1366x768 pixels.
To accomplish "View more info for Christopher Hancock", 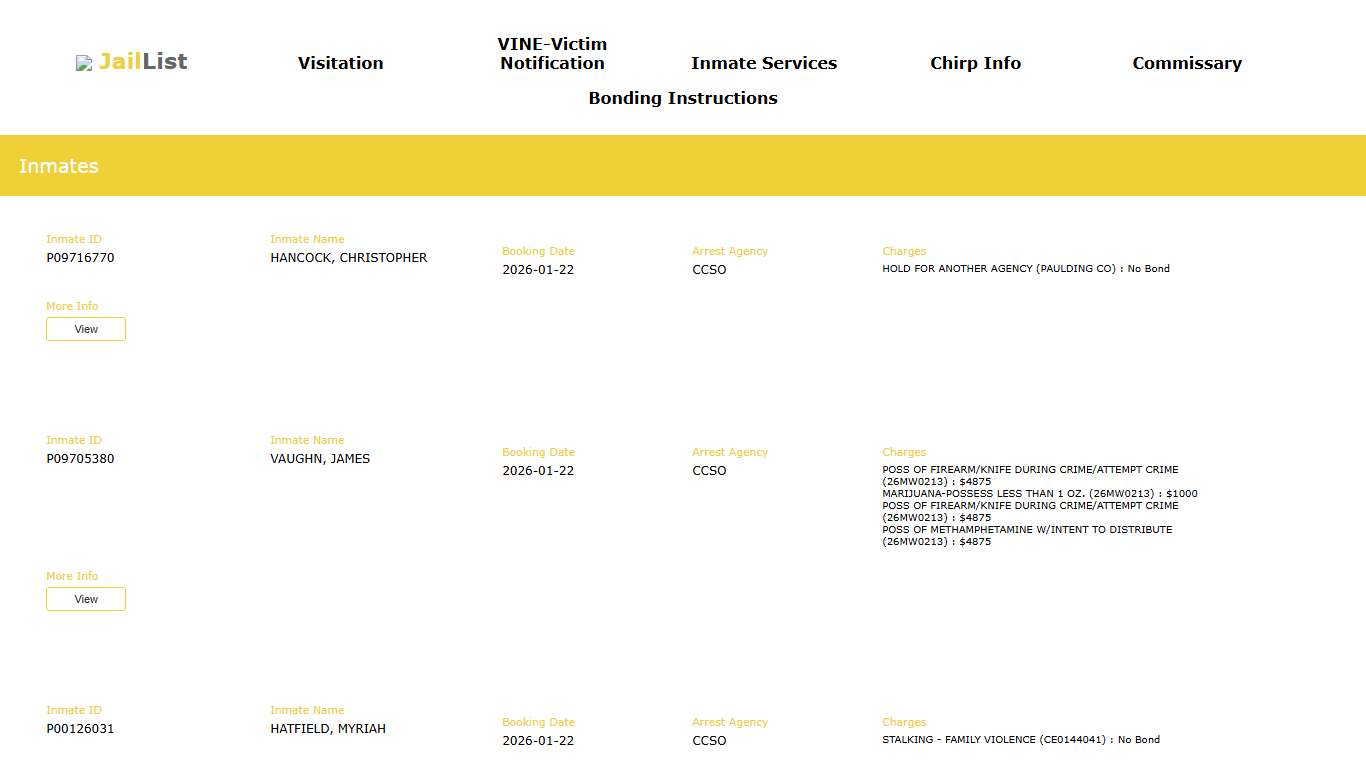I will [x=86, y=329].
